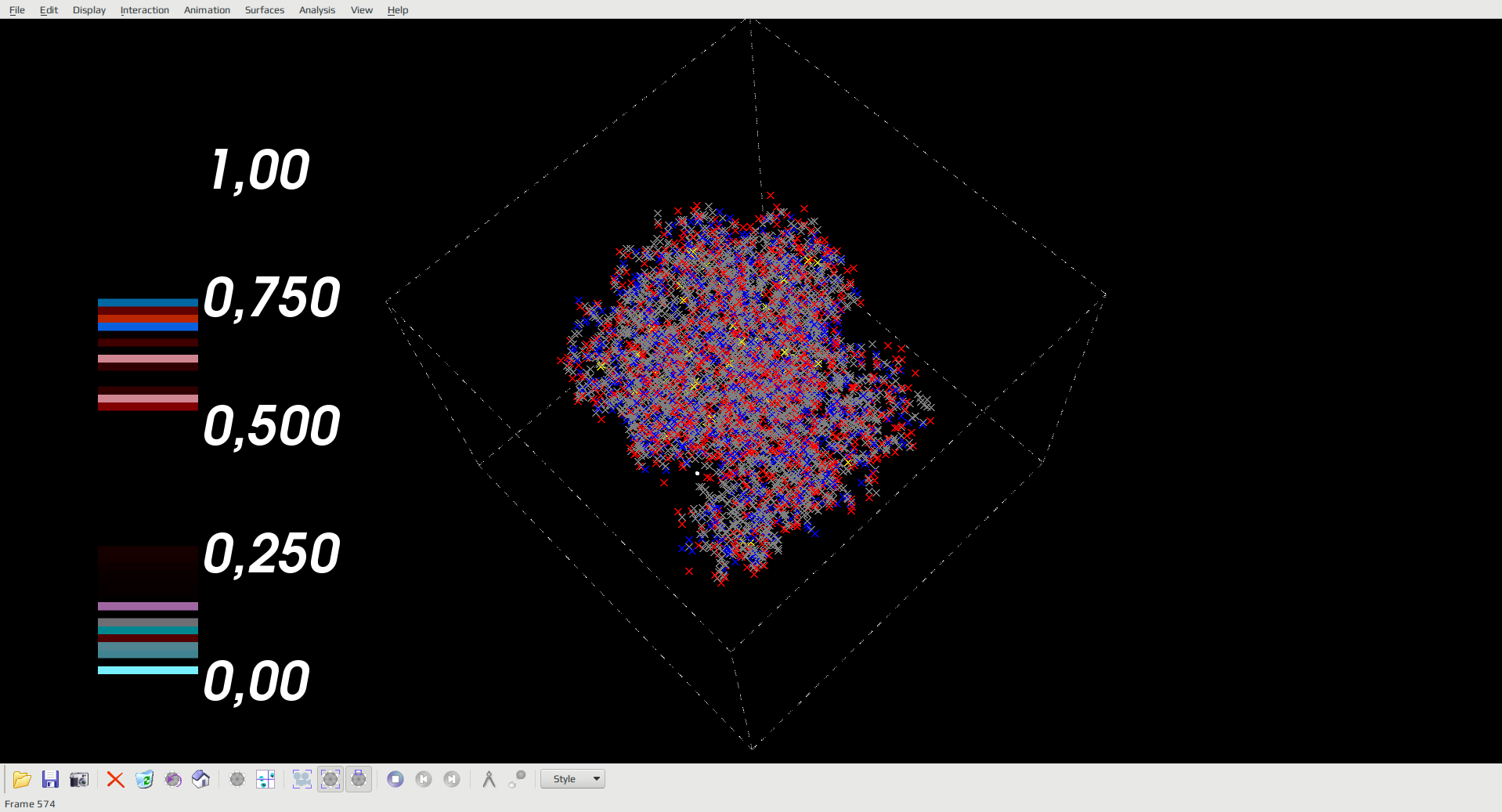Reset view with the home icon
The image size is (1502, 812).
tap(201, 779)
